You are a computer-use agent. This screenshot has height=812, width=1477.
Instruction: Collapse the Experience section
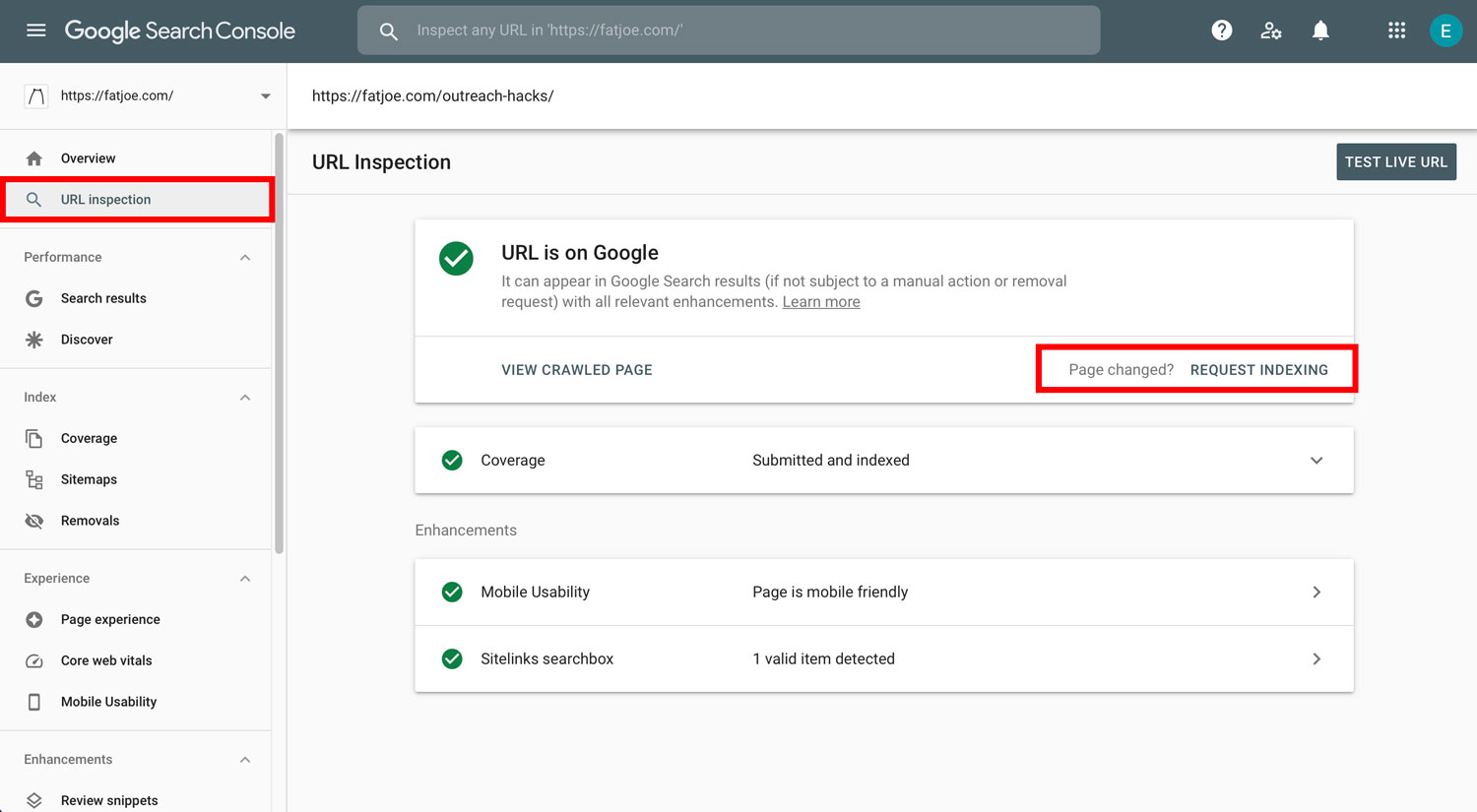pyautogui.click(x=245, y=579)
